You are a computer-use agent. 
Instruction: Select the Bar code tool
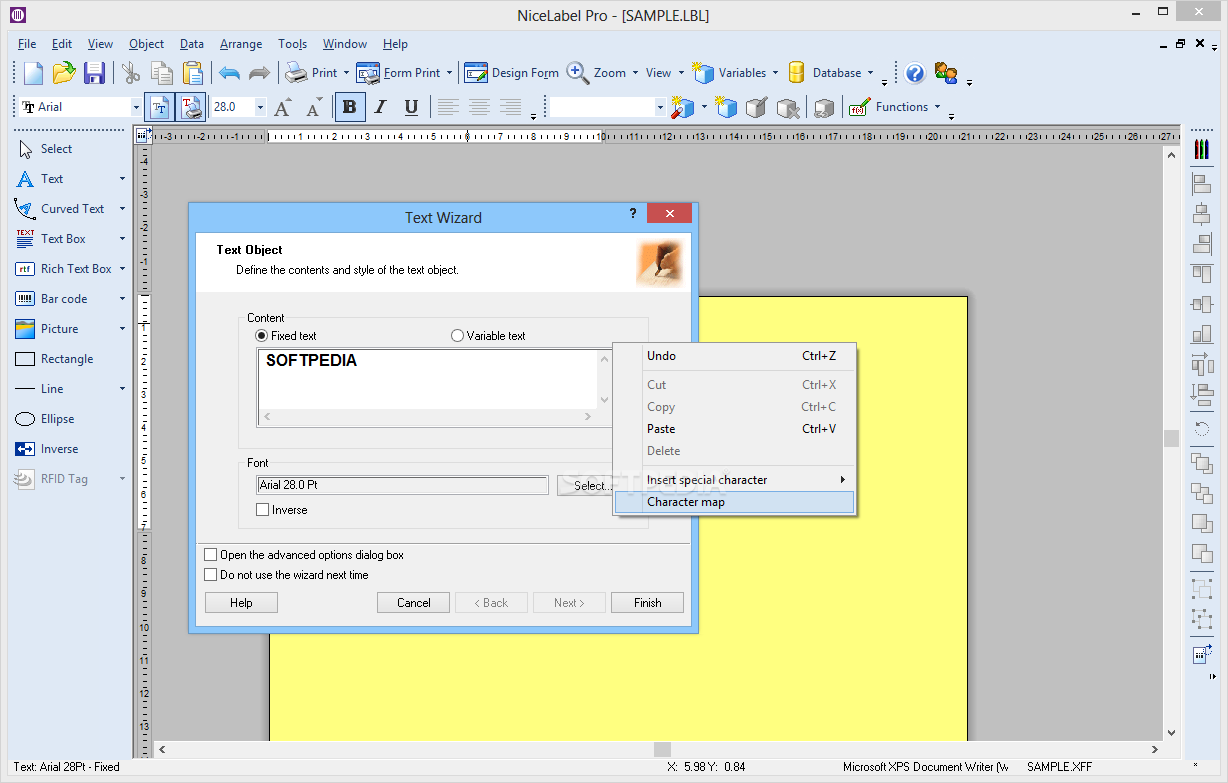tap(63, 299)
